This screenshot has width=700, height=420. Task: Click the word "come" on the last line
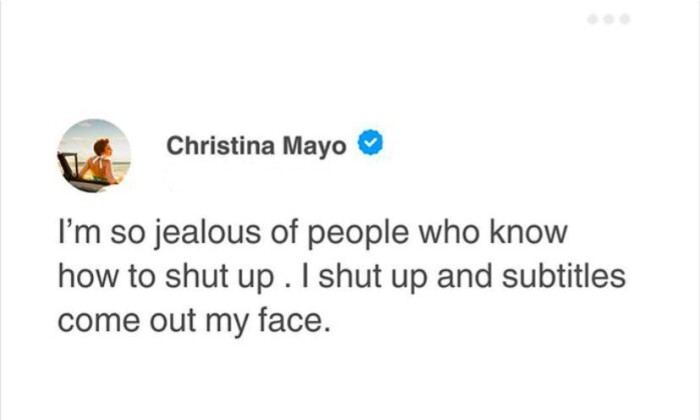coord(89,323)
